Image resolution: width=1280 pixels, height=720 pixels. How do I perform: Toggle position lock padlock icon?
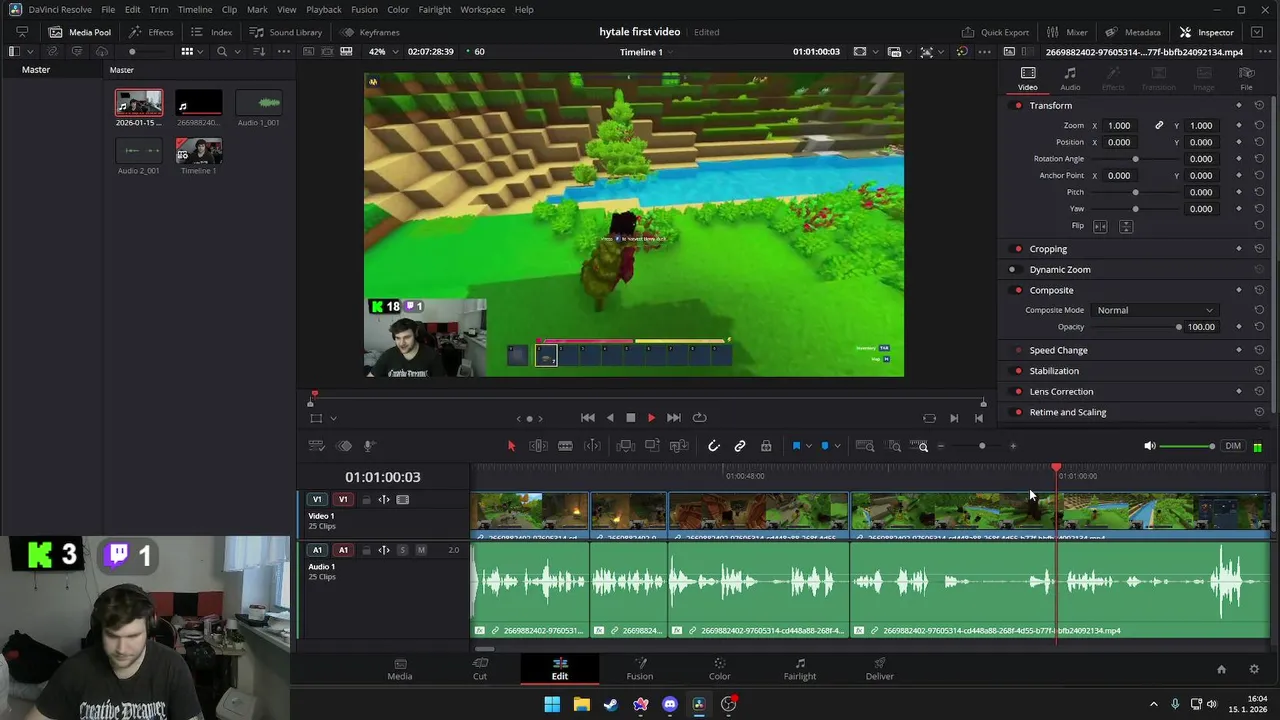point(766,446)
